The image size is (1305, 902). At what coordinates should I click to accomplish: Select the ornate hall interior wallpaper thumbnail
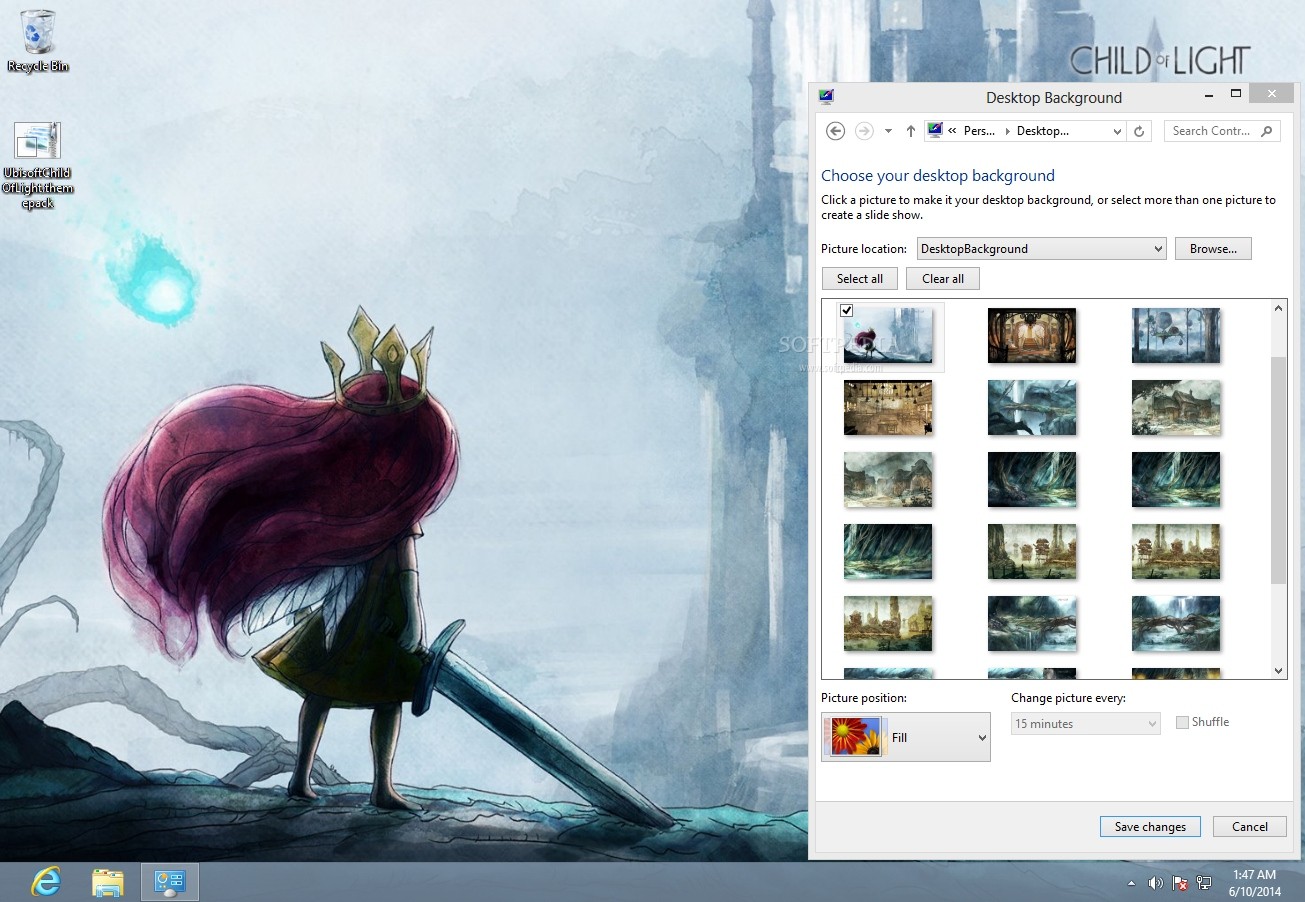1032,336
